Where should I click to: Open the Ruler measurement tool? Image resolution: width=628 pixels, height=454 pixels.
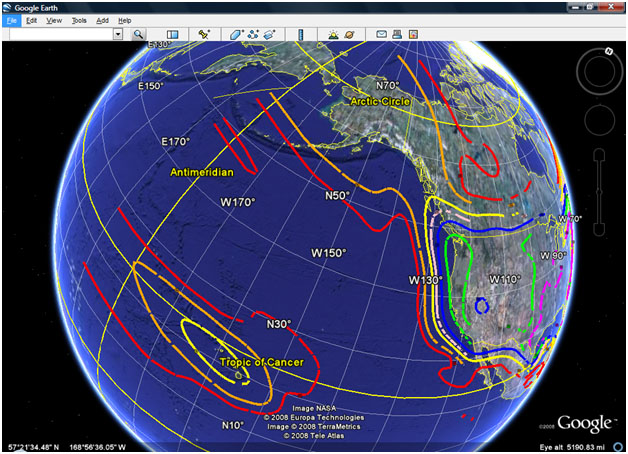click(300, 35)
